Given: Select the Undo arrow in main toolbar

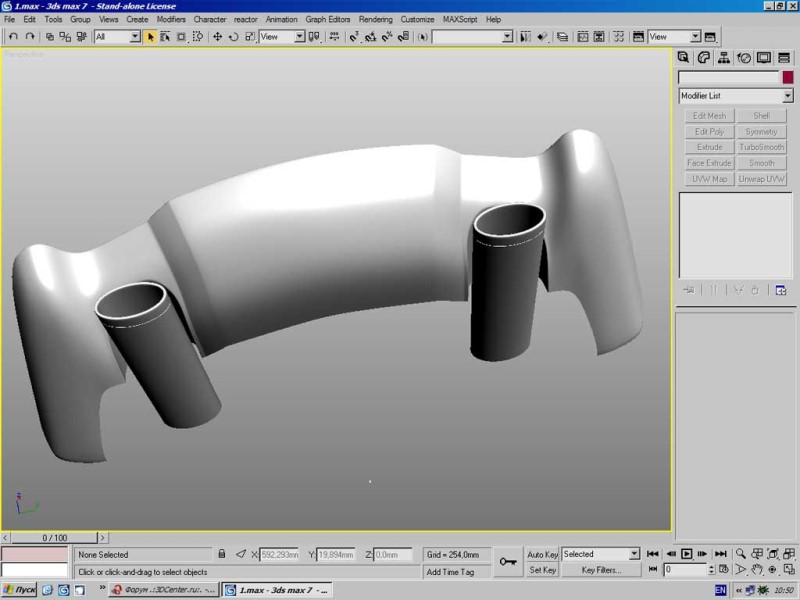Looking at the screenshot, I should click(x=13, y=37).
